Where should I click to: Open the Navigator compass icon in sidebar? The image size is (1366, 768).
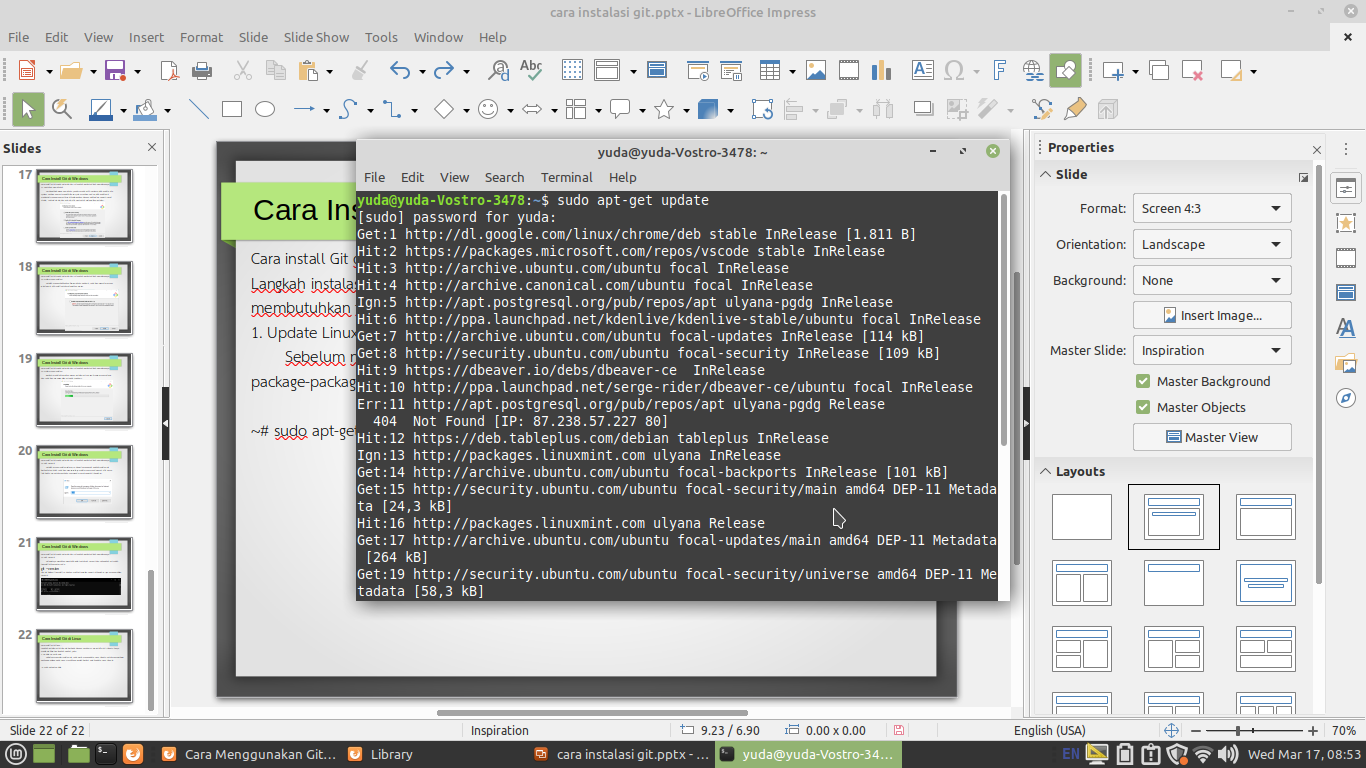[x=1346, y=398]
